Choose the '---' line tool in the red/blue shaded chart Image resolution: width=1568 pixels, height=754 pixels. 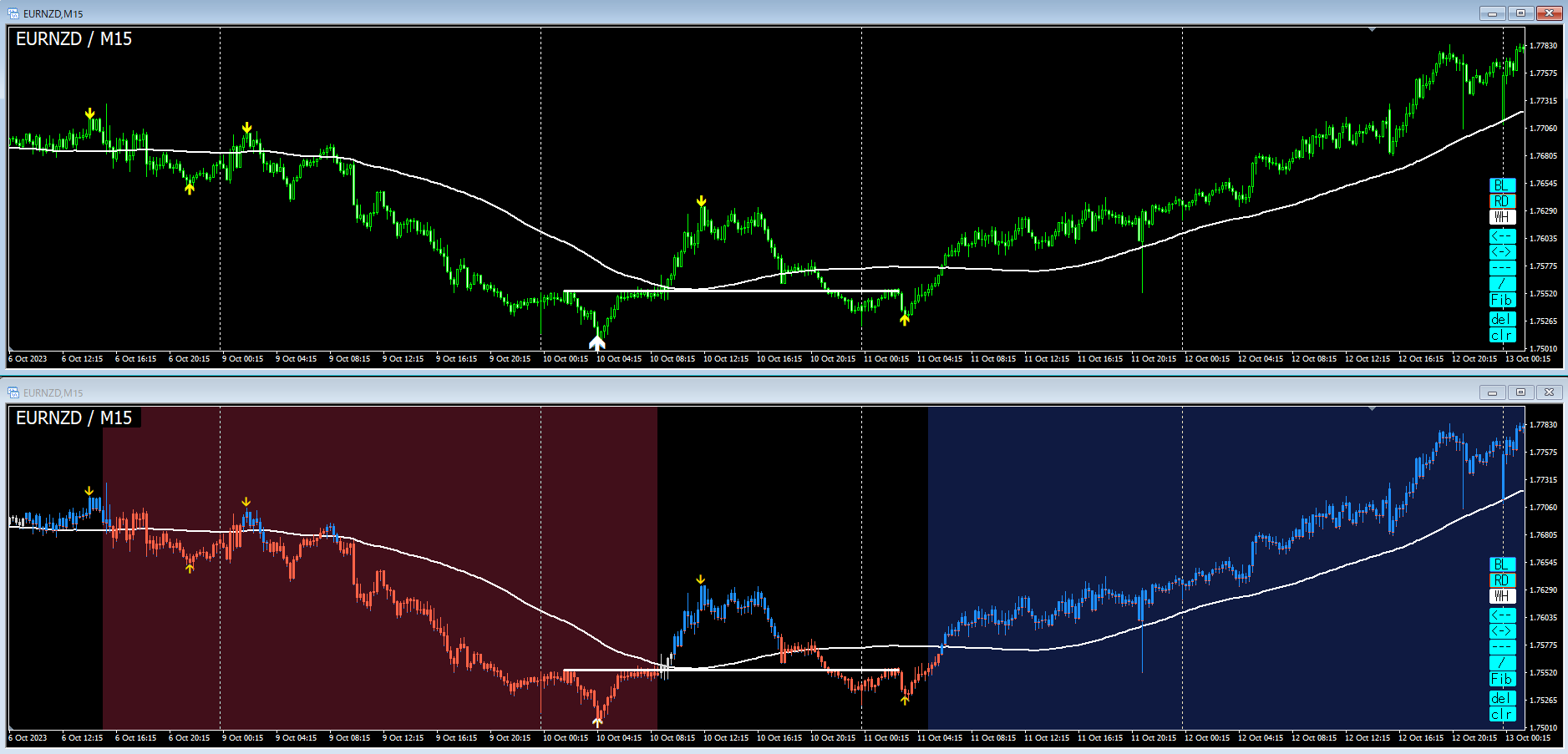click(x=1502, y=647)
